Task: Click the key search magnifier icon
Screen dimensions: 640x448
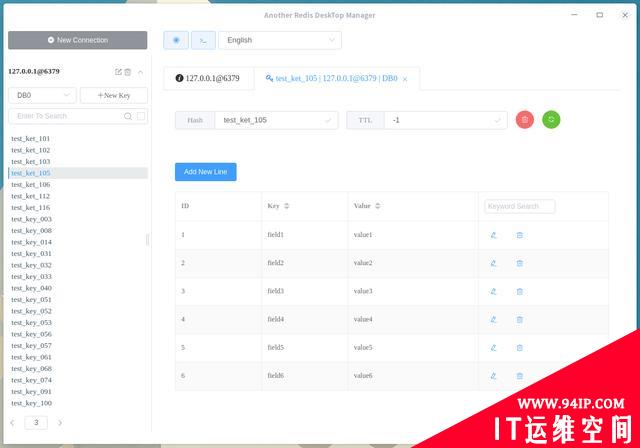Action: (x=128, y=116)
